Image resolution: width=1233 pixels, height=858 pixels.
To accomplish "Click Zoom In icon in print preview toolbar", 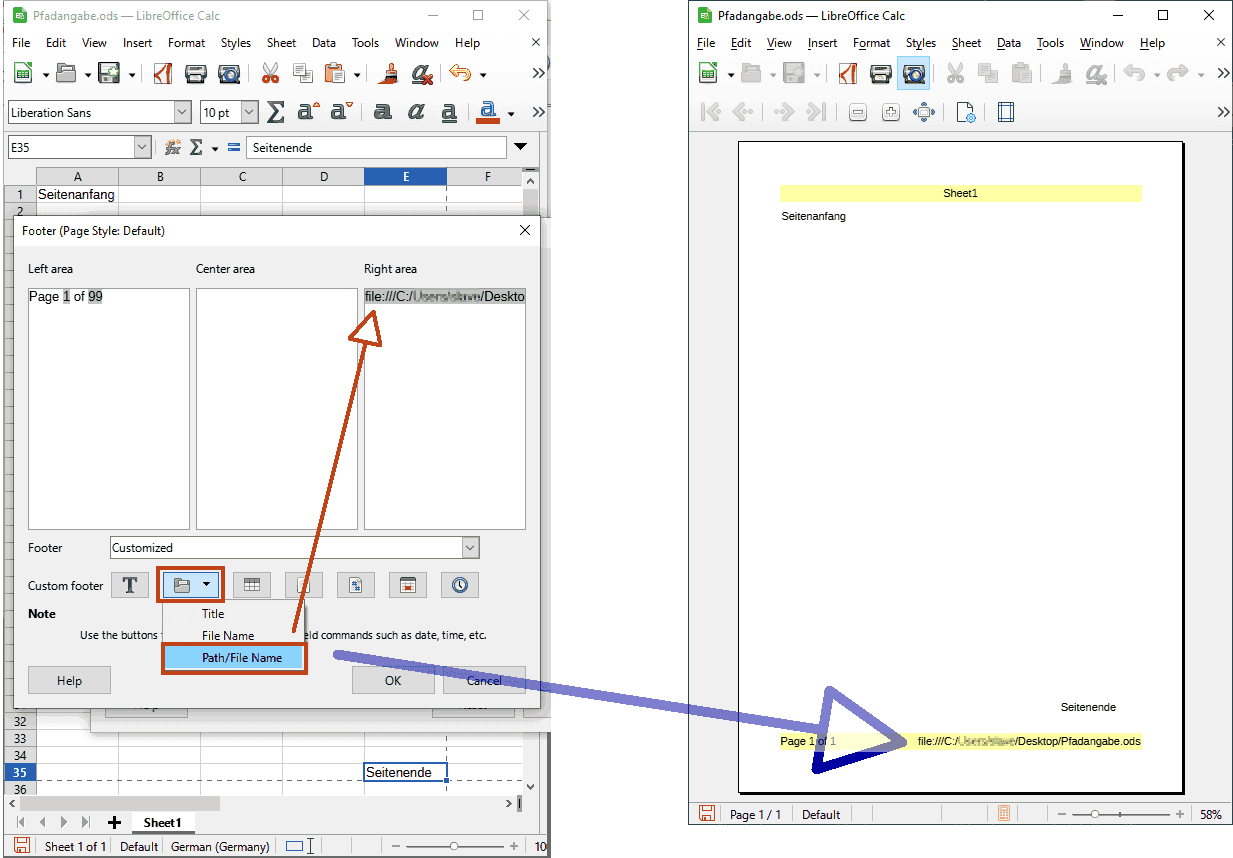I will pos(890,112).
